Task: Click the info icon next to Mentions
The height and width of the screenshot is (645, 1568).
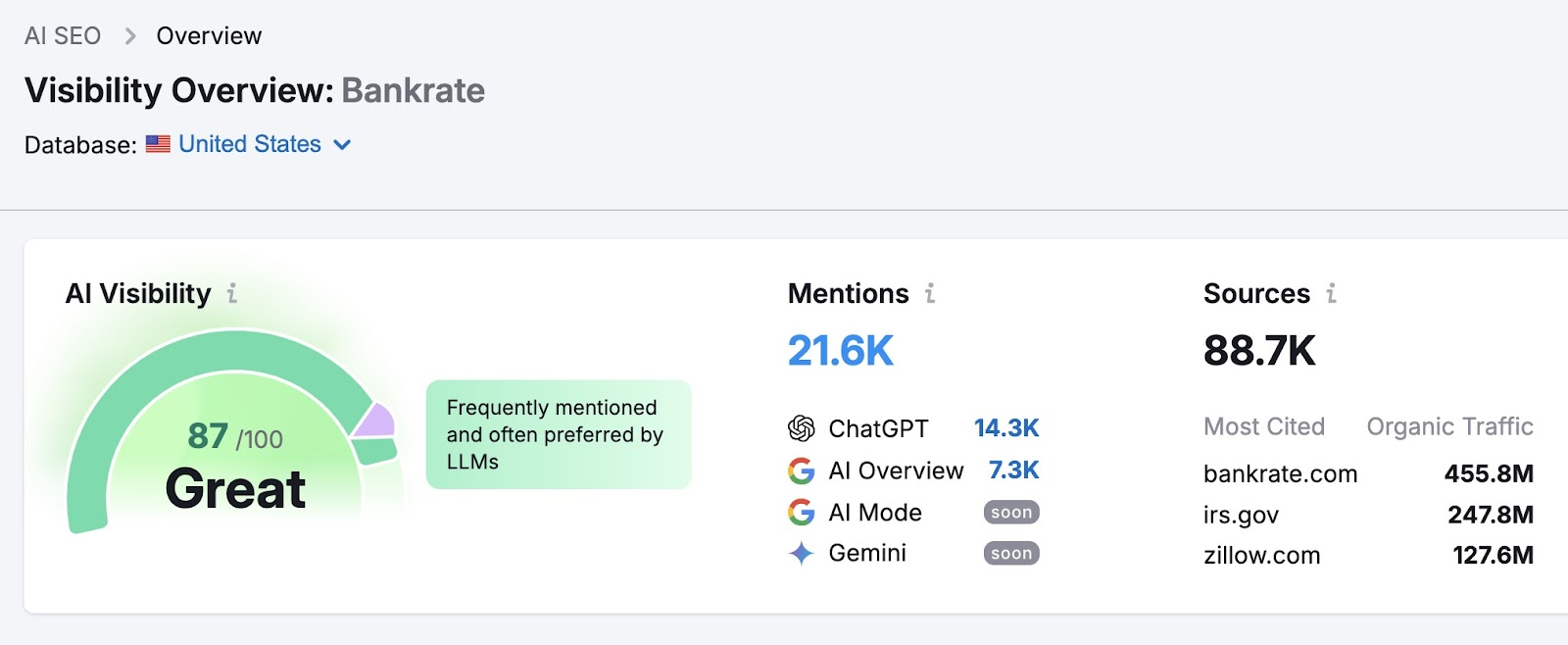Action: coord(930,293)
